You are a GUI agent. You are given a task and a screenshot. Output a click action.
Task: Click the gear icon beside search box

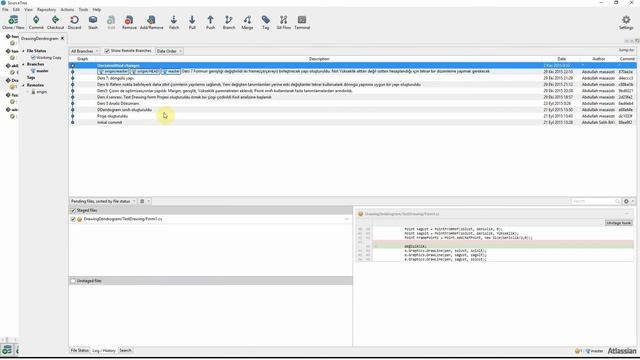(x=626, y=201)
